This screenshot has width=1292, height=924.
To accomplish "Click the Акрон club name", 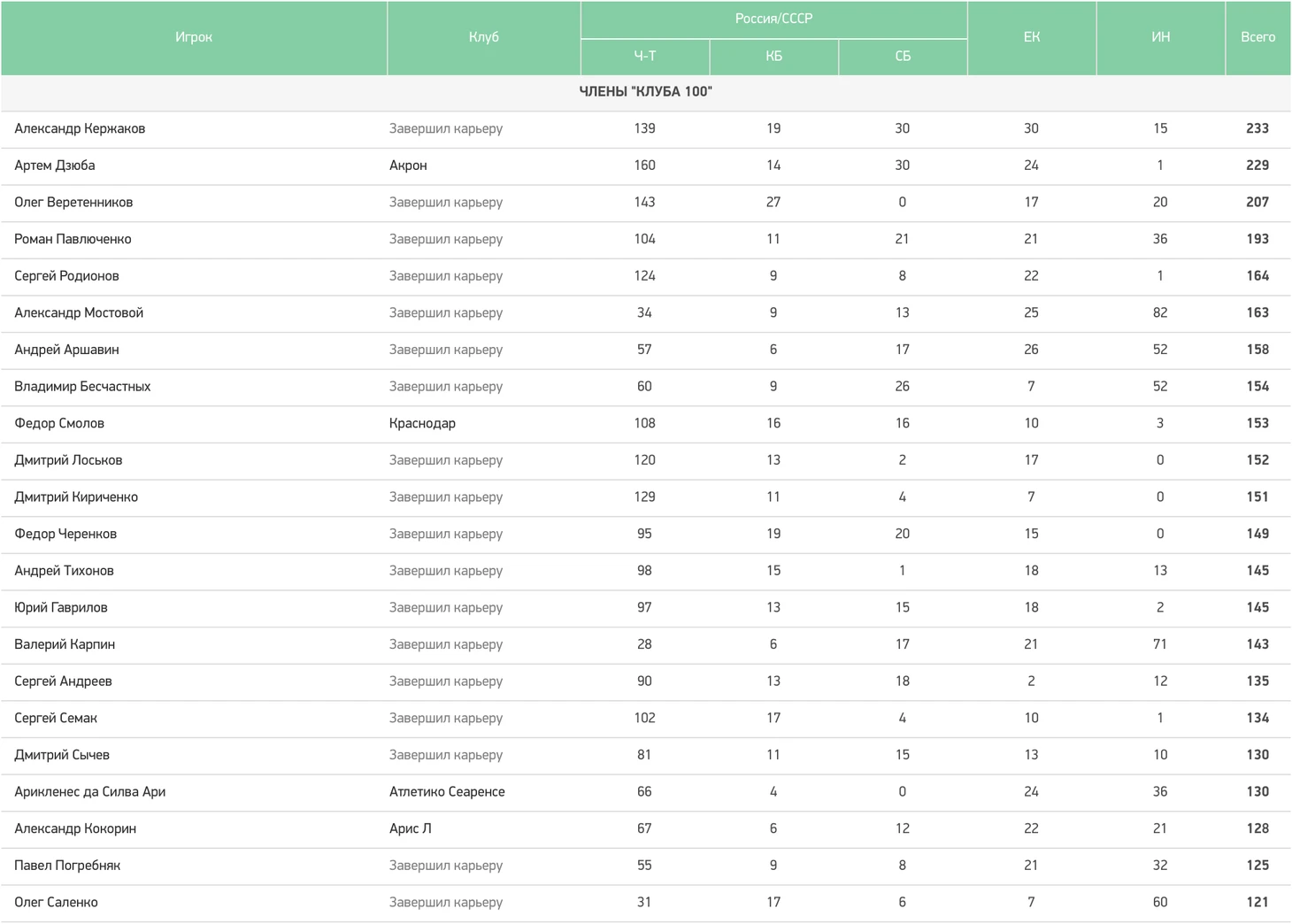I will (x=408, y=166).
